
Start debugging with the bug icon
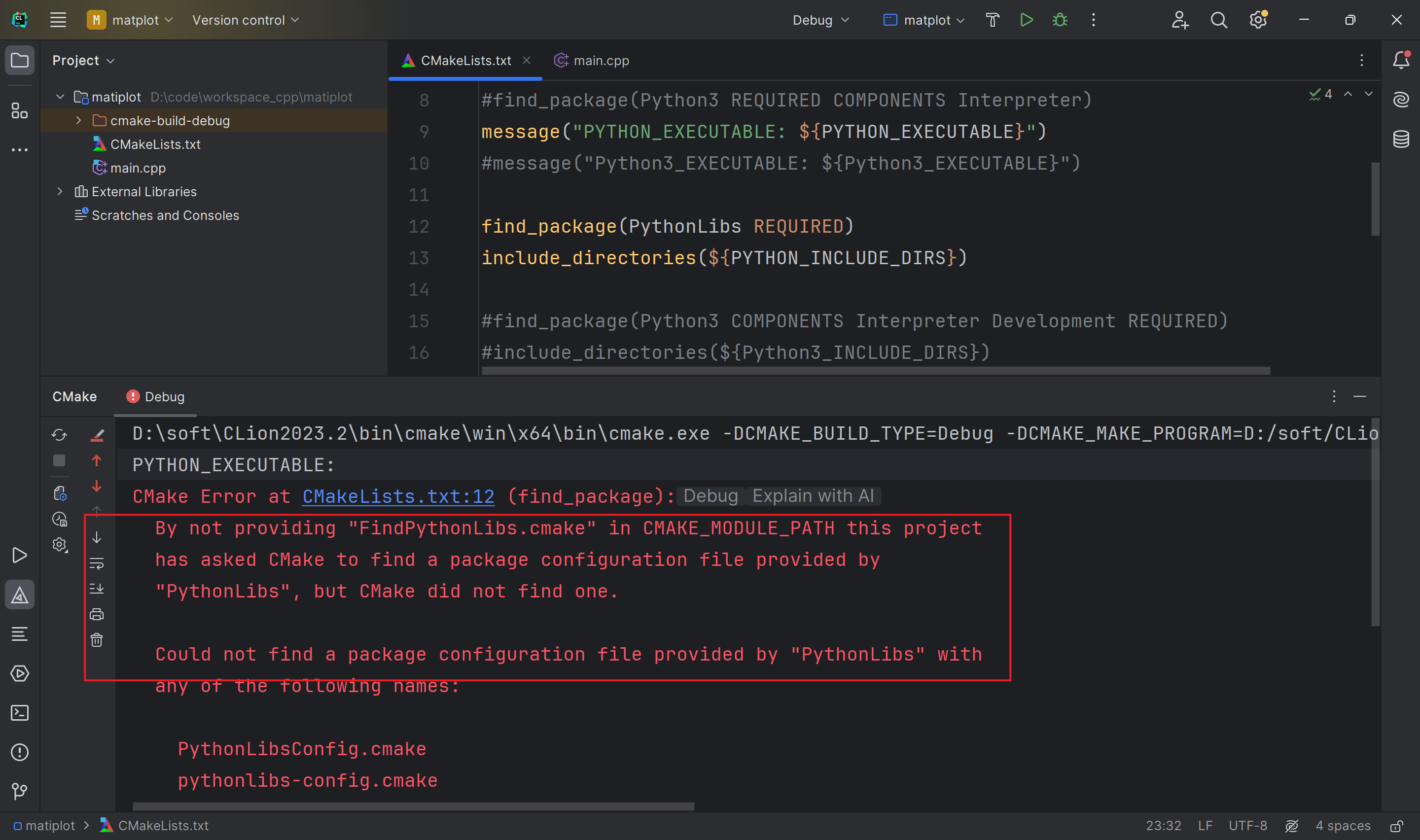(1060, 20)
